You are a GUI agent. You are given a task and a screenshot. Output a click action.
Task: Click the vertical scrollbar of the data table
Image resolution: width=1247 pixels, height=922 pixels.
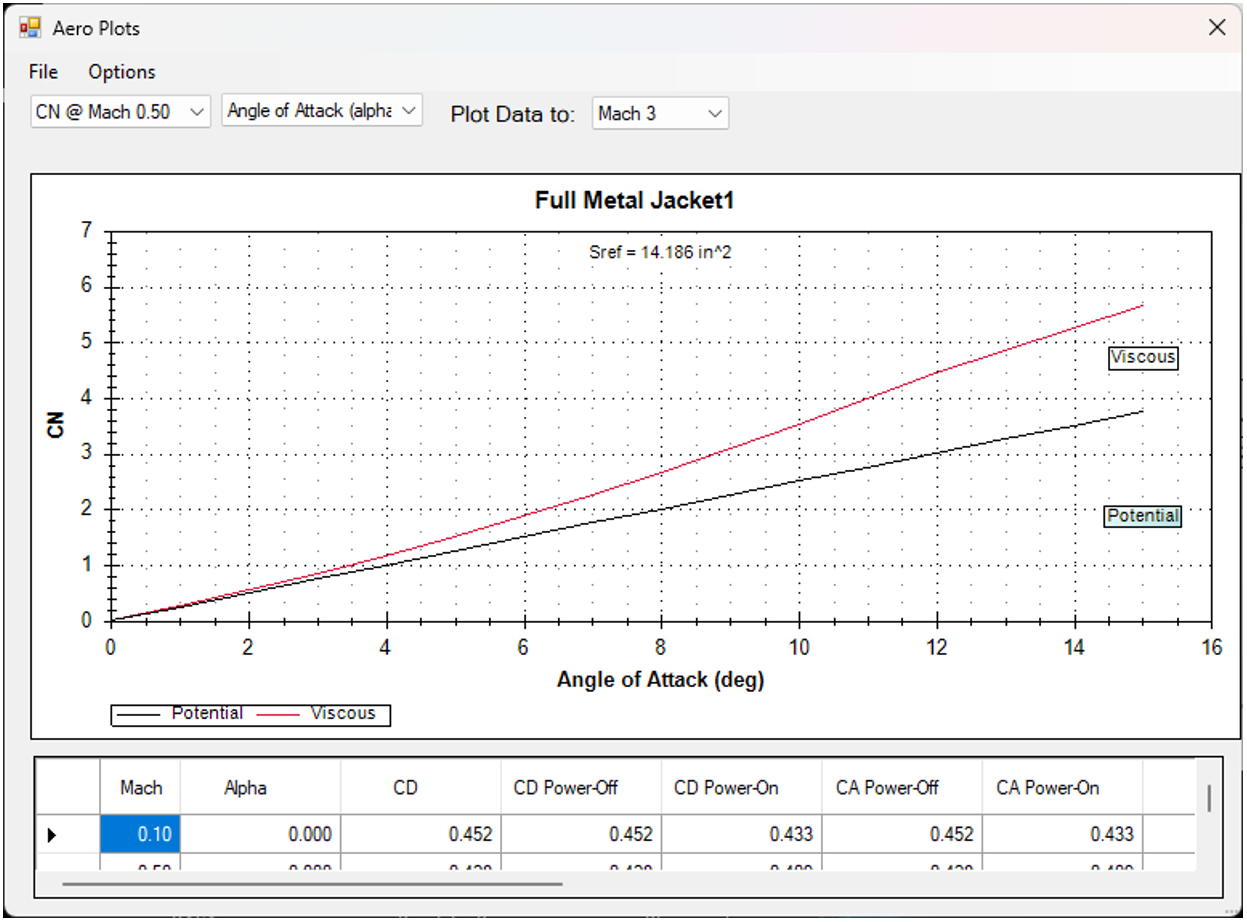point(1209,798)
